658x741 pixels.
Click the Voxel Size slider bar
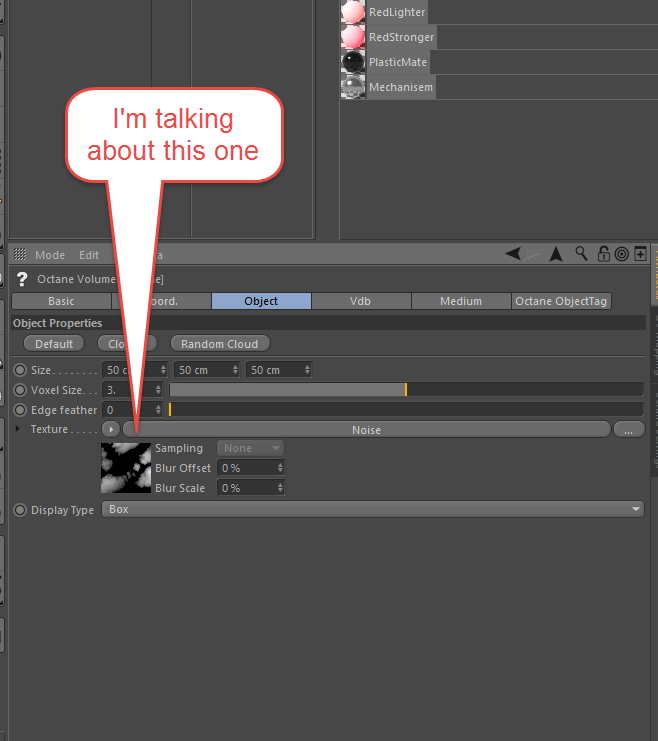point(406,390)
